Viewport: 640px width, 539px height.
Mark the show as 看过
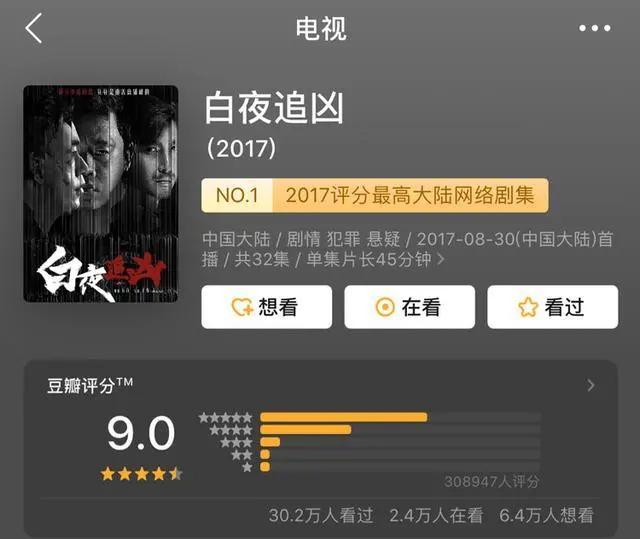[553, 307]
